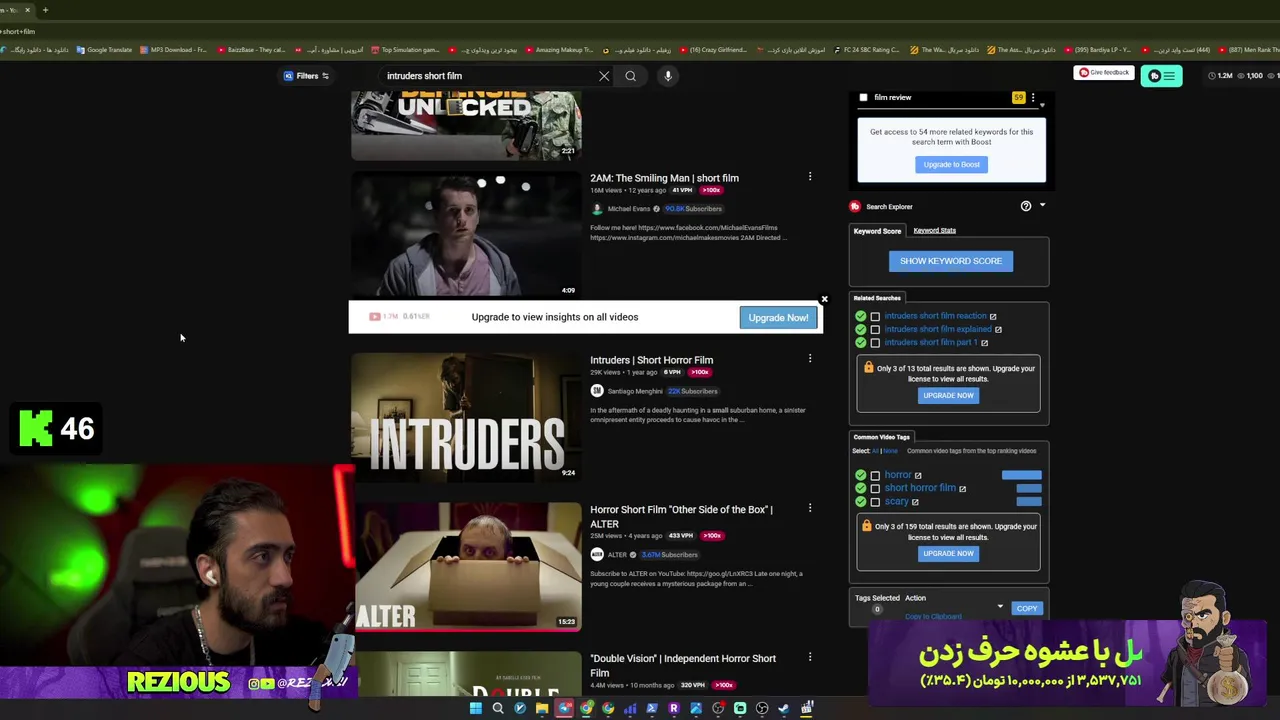Click the COPY tags button

1027,608
